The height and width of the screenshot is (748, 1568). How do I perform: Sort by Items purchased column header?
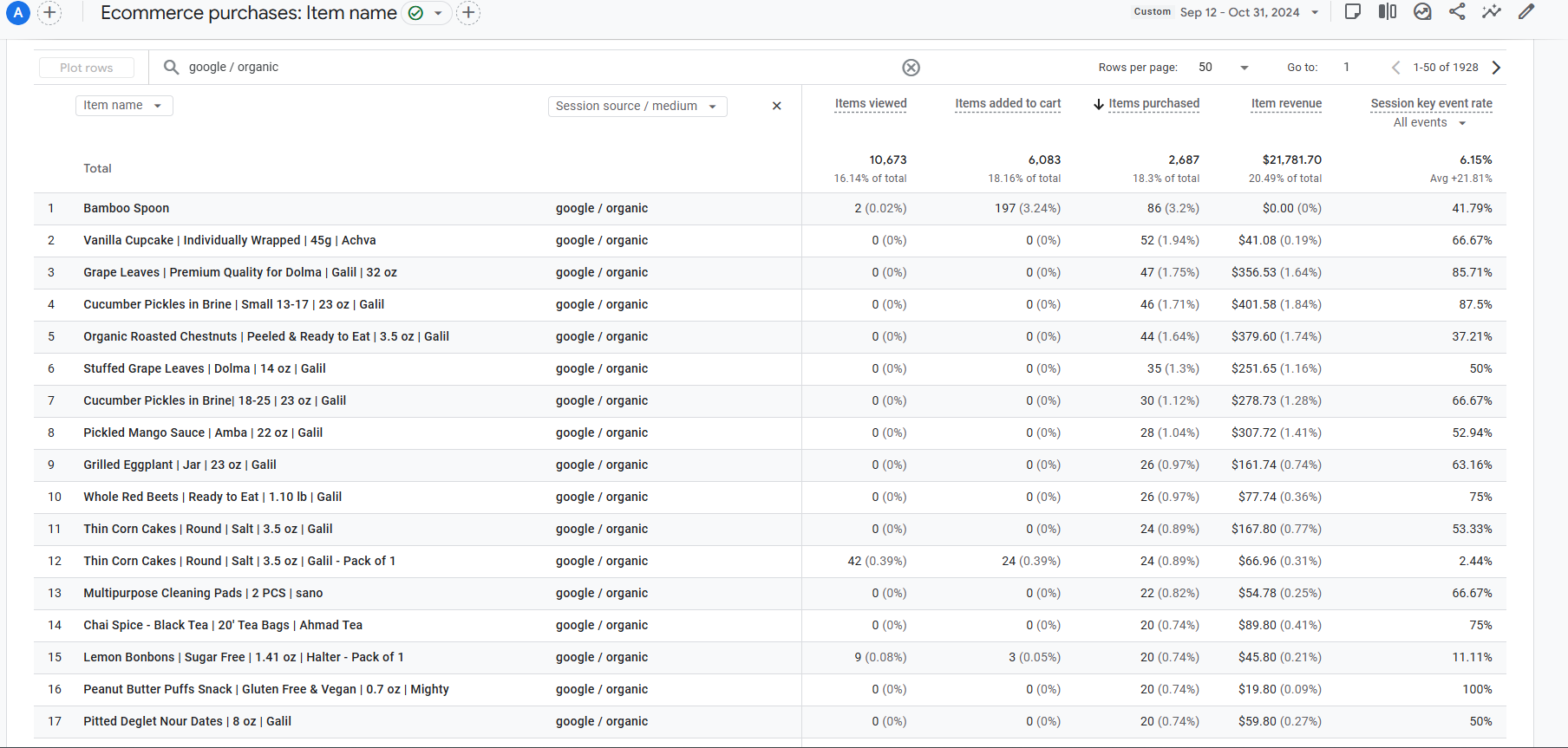[x=1153, y=104]
